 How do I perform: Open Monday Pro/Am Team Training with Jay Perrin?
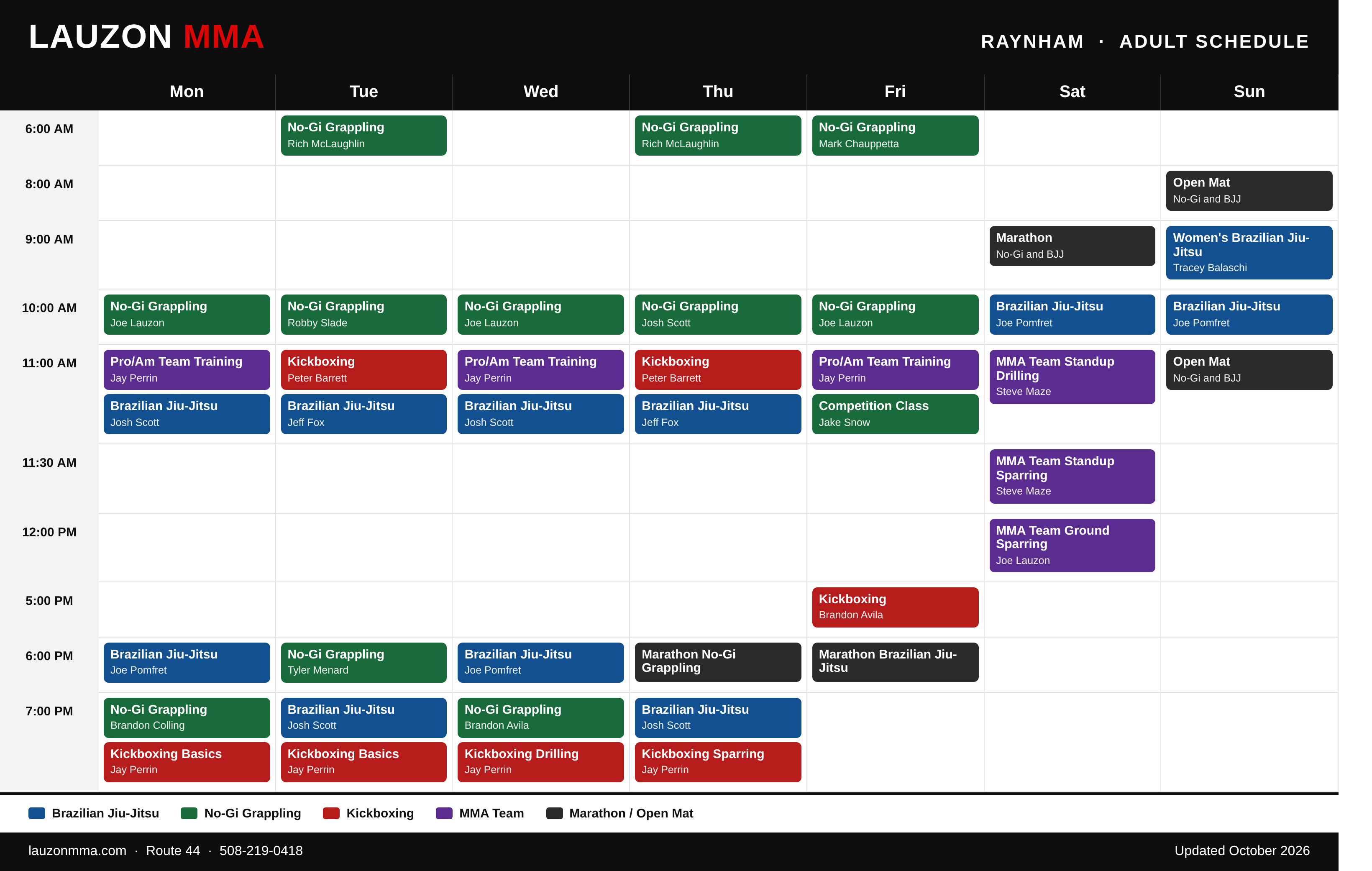click(x=187, y=370)
